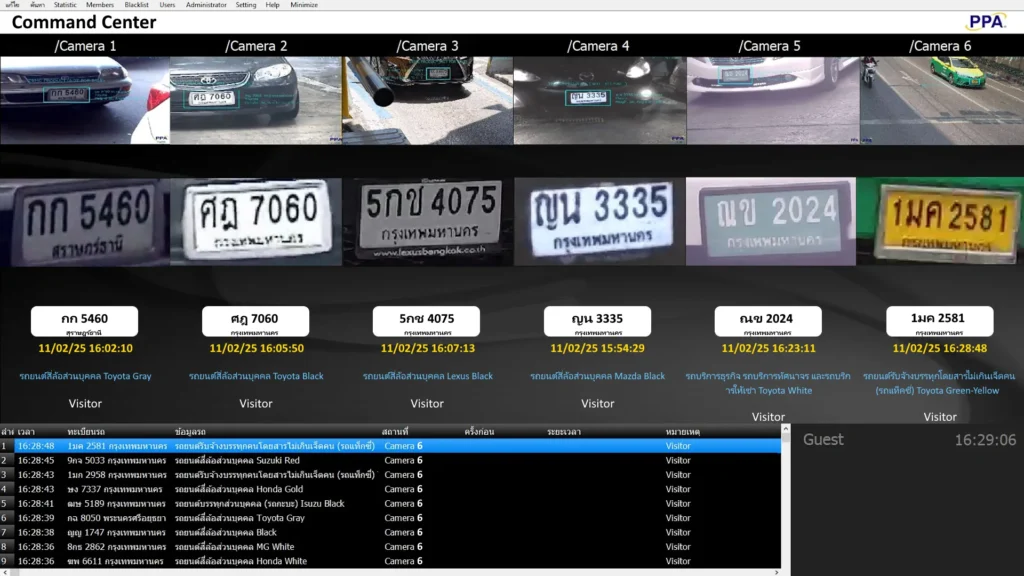Screen dimensions: 1024x576
Task: Click the Members menu item
Action: [100, 5]
